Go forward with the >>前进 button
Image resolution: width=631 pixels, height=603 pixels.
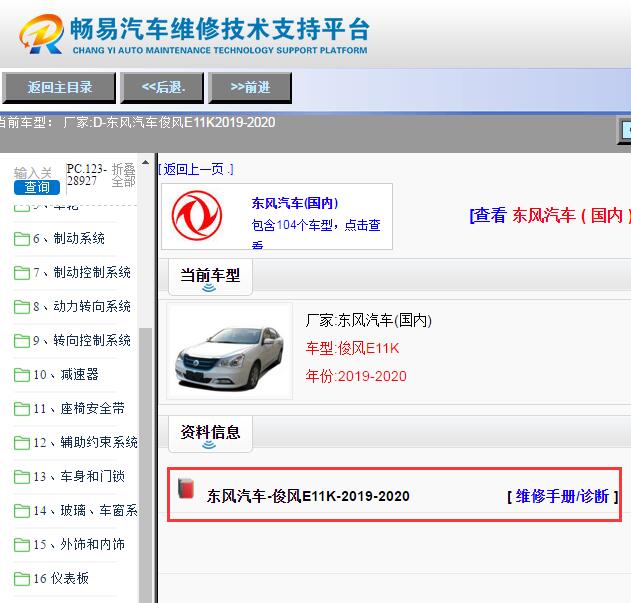[x=250, y=87]
